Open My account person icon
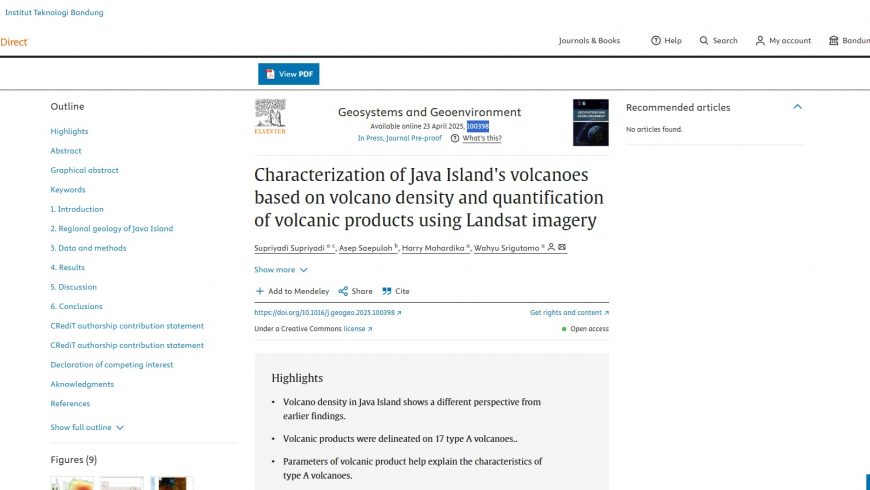 [x=760, y=41]
